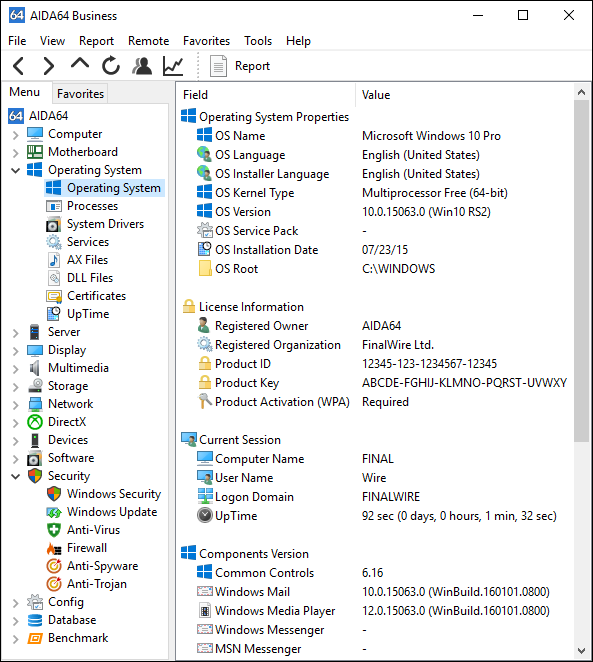The width and height of the screenshot is (593, 662).
Task: Expand the Computer tree node
Action: (x=16, y=135)
